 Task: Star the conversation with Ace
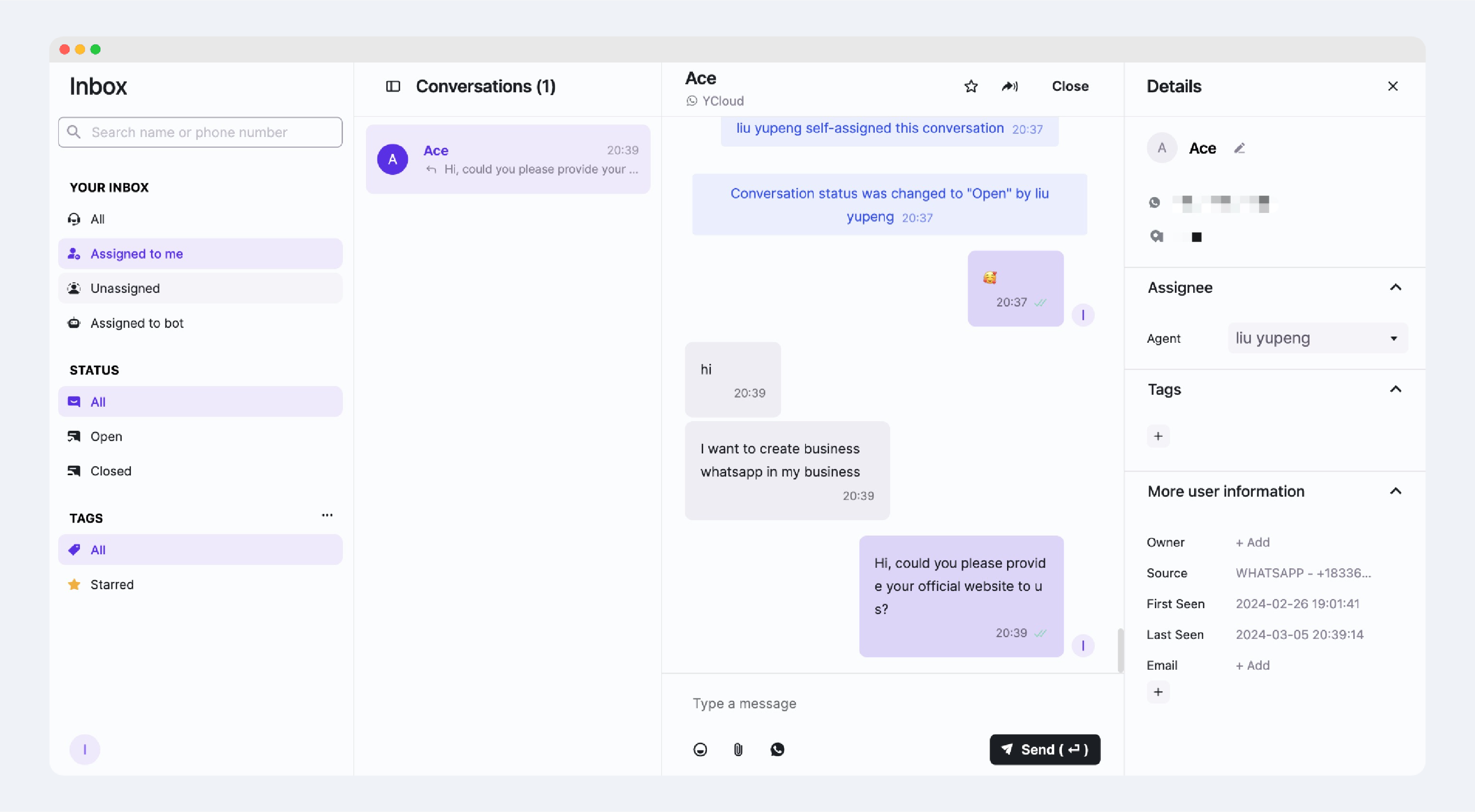[x=971, y=87]
